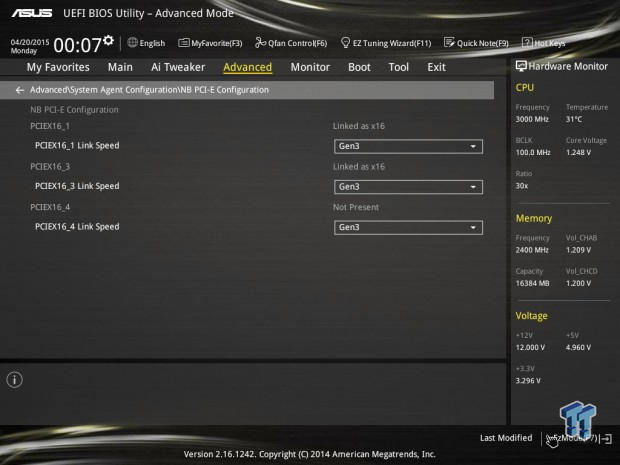Click Vol_CHAB value 1.209 V
Image resolution: width=620 pixels, height=465 pixels.
[578, 250]
